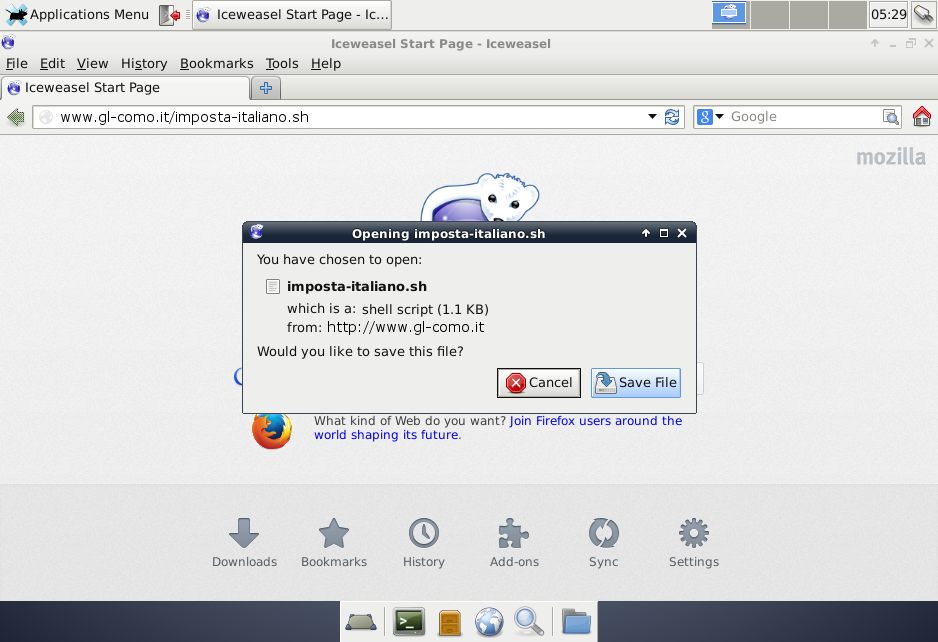This screenshot has height=642, width=938.
Task: Click the logout icon in top panel
Action: (170, 15)
